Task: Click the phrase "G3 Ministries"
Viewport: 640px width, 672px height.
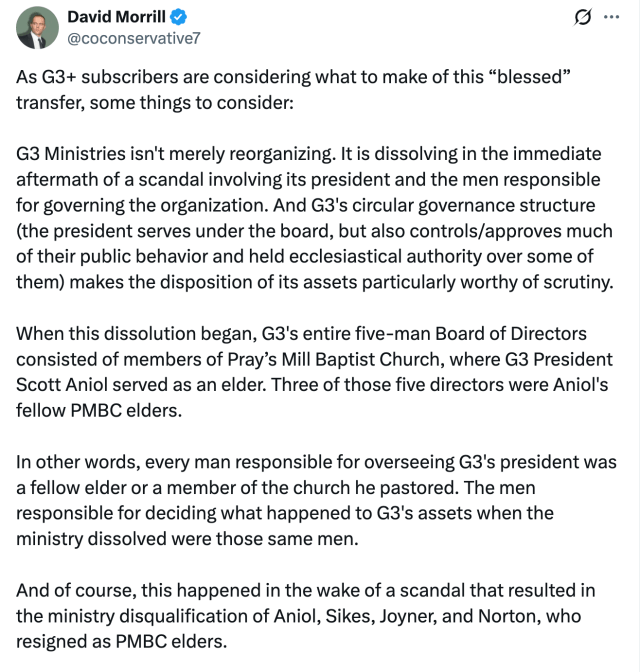Action: pos(71,153)
